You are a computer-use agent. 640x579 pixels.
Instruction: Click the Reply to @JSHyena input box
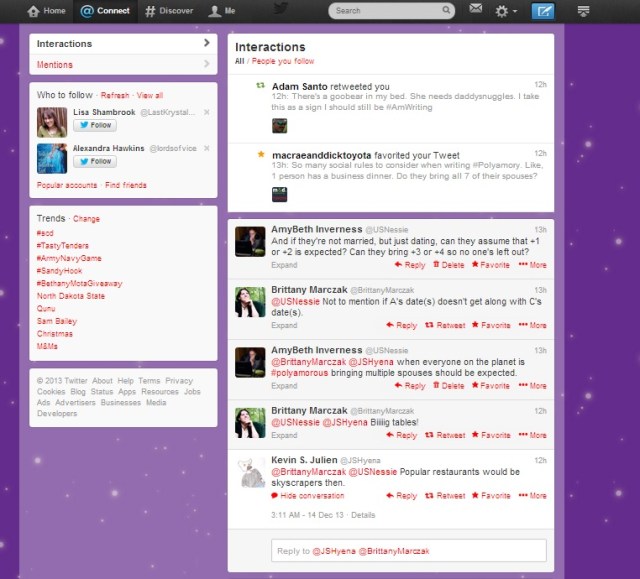pos(409,551)
